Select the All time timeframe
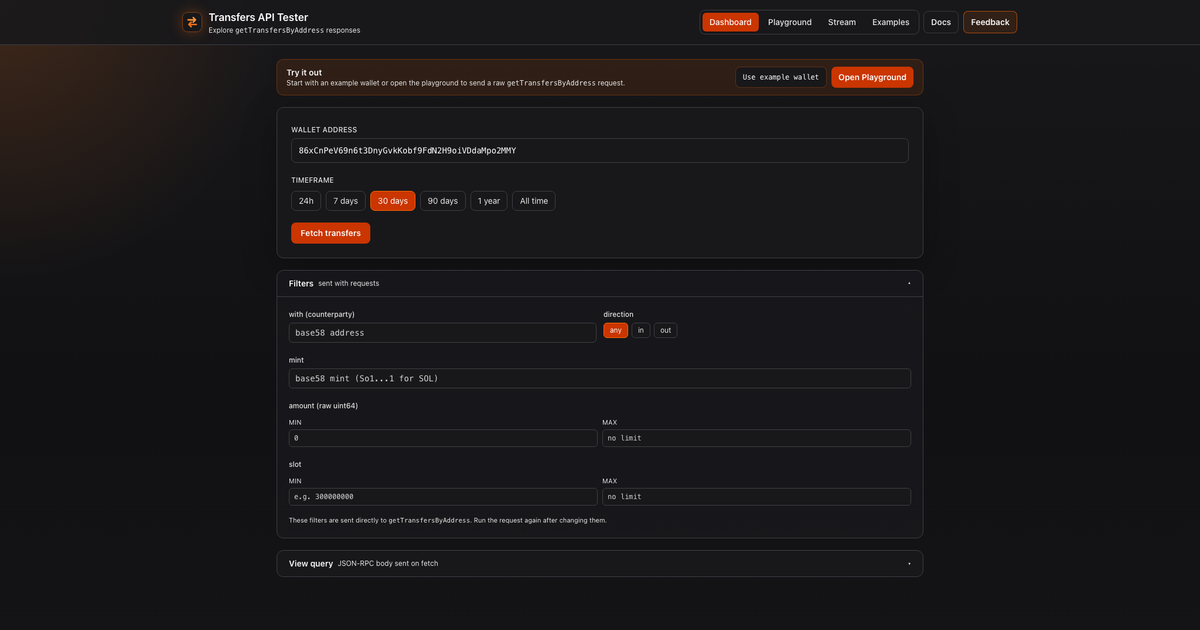The image size is (1200, 630). coord(534,201)
